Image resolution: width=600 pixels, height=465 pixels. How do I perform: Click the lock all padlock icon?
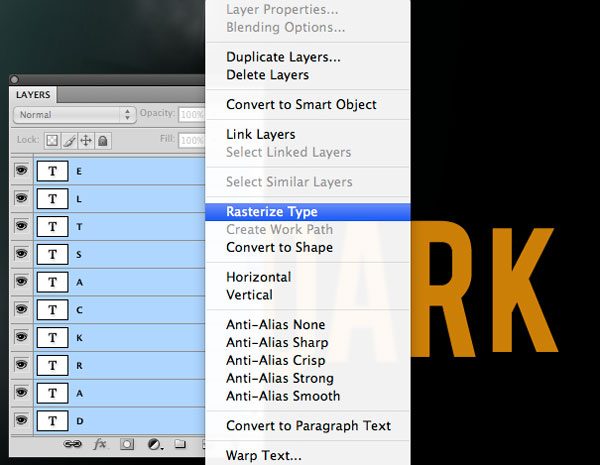(x=102, y=141)
